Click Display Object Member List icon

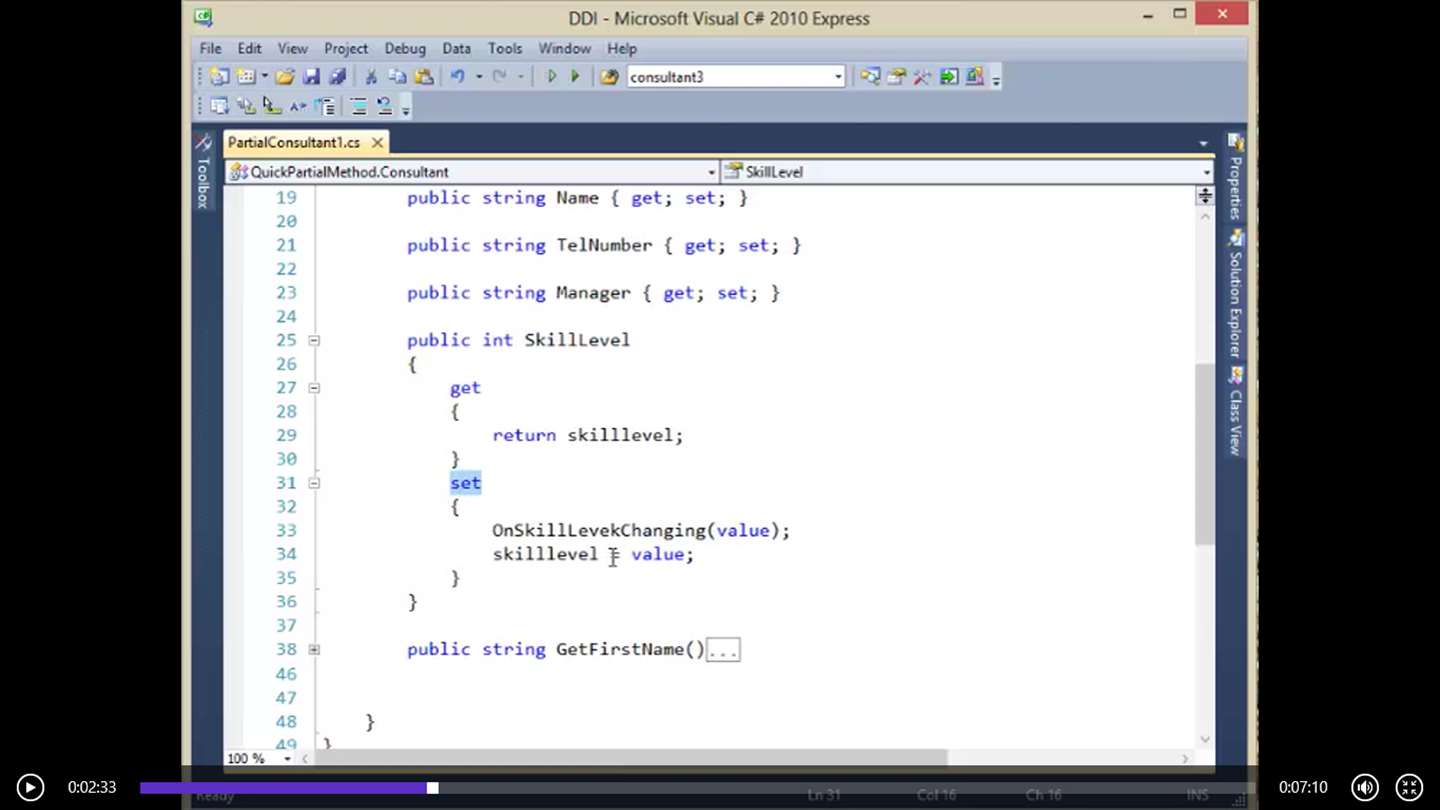(220, 106)
